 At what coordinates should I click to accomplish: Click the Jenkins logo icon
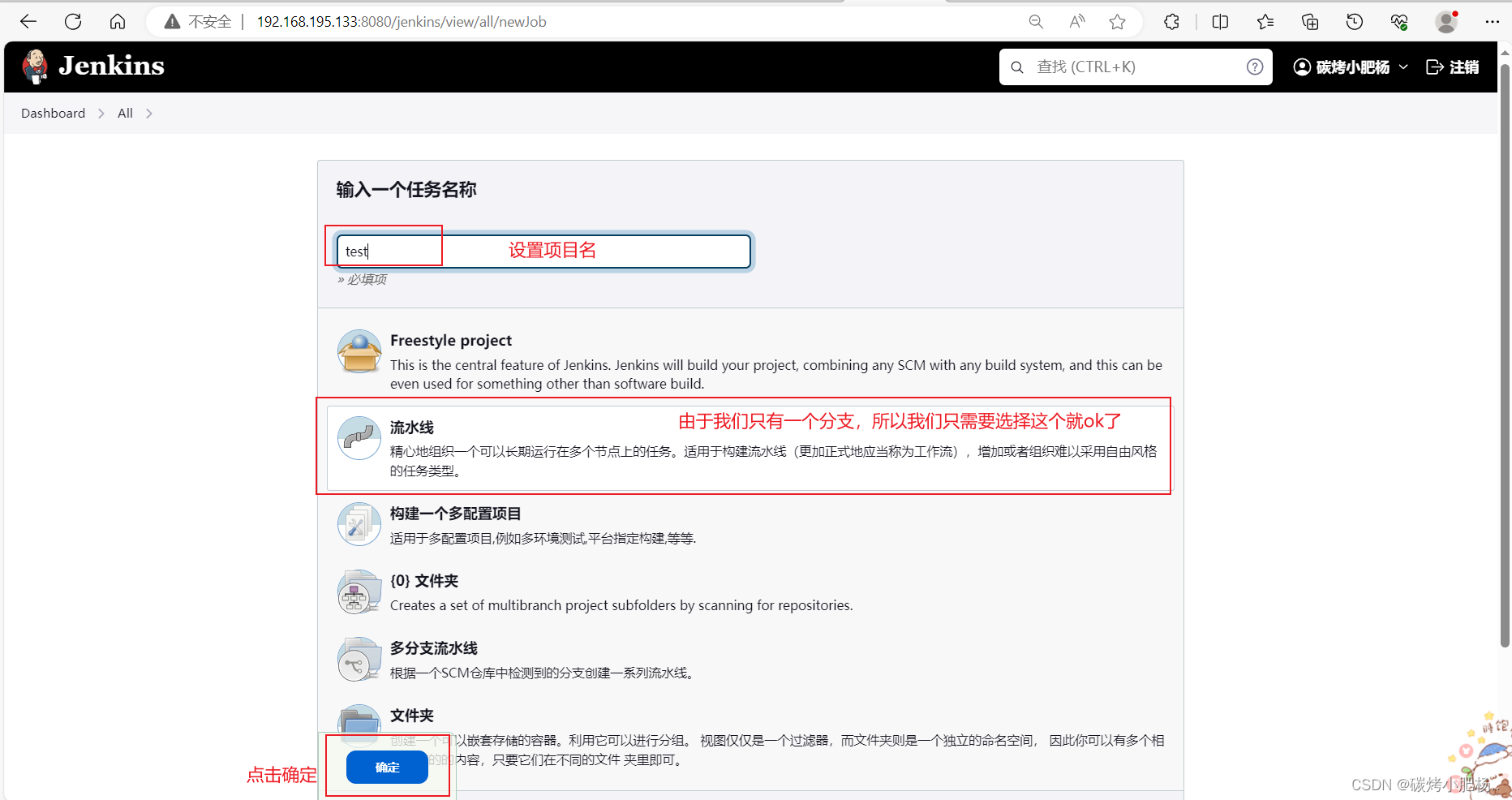tap(34, 66)
